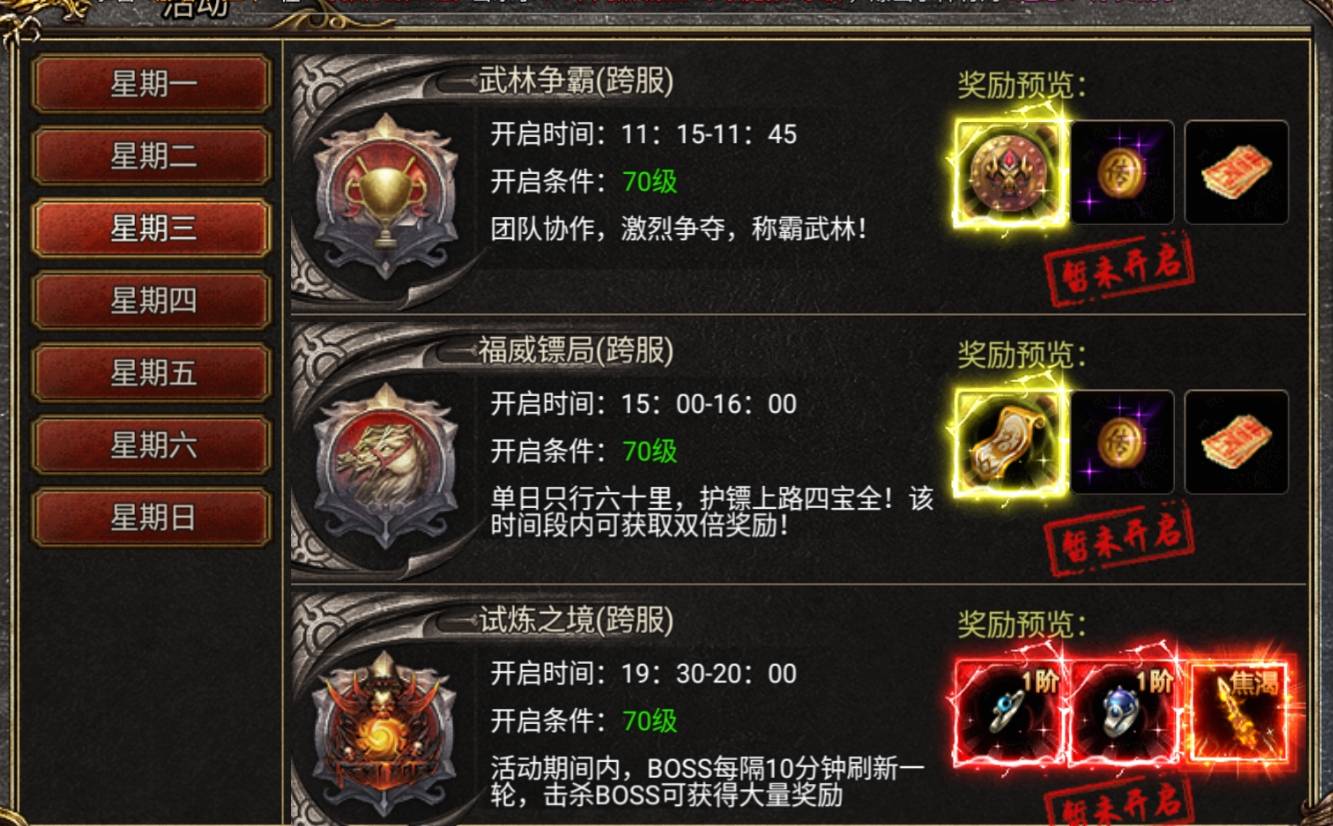View the gold coin reward in 福威镖局

[1122, 442]
